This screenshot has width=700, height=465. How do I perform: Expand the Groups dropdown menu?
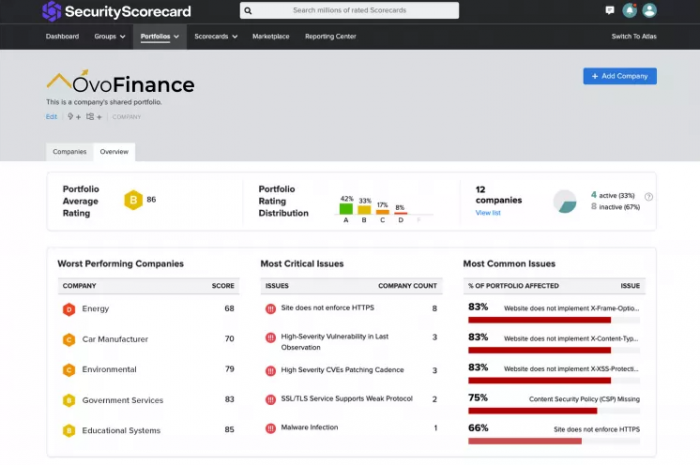pyautogui.click(x=110, y=37)
